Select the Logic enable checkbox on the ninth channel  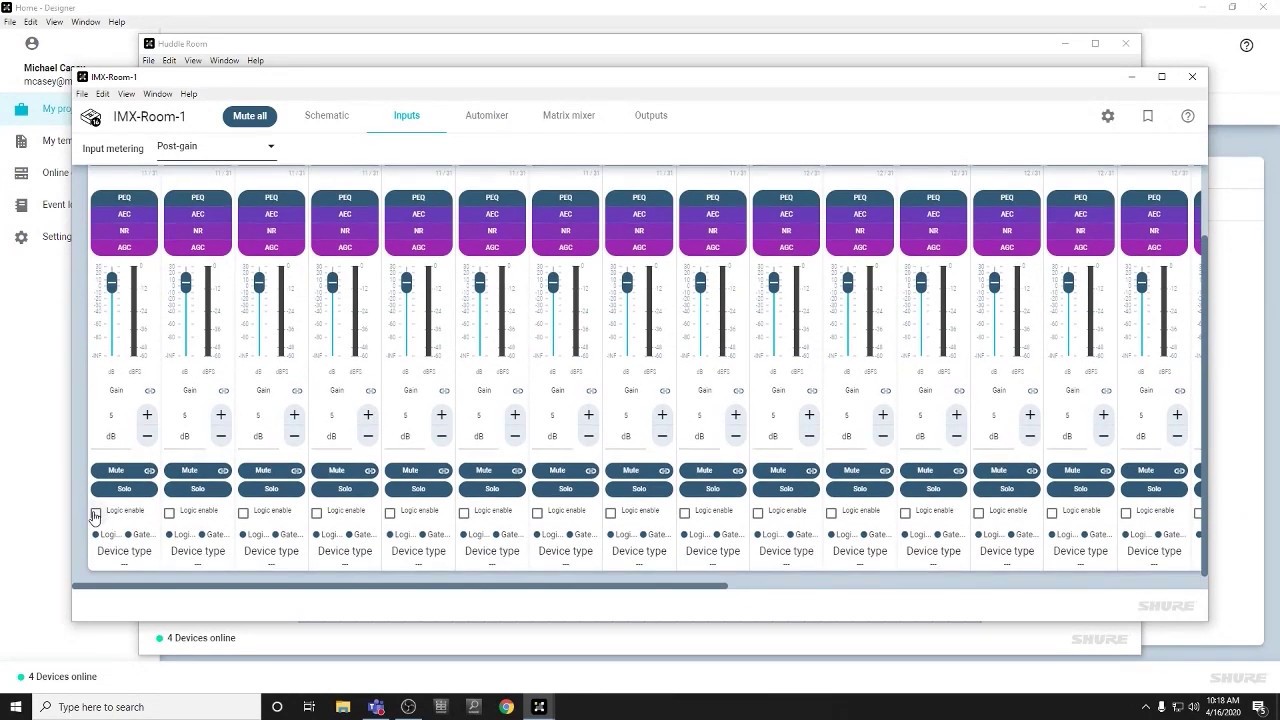tap(684, 513)
